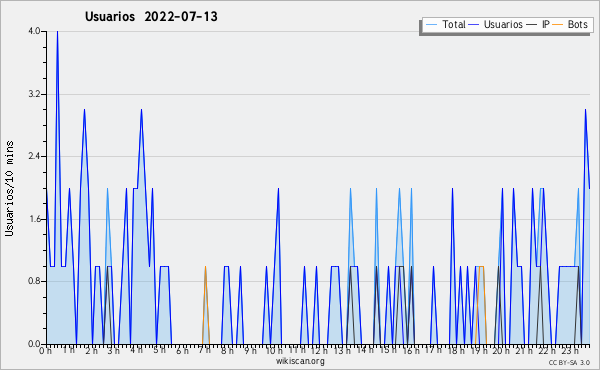This screenshot has height=370, width=600.
Task: Click the 6 h x-axis label
Action: (182, 350)
